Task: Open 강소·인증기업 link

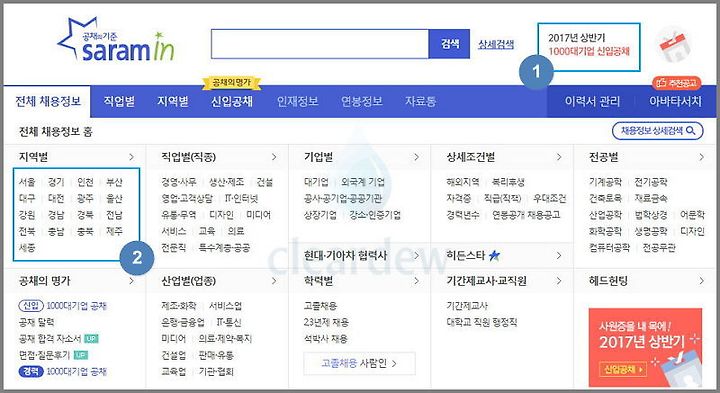Action: [x=375, y=215]
